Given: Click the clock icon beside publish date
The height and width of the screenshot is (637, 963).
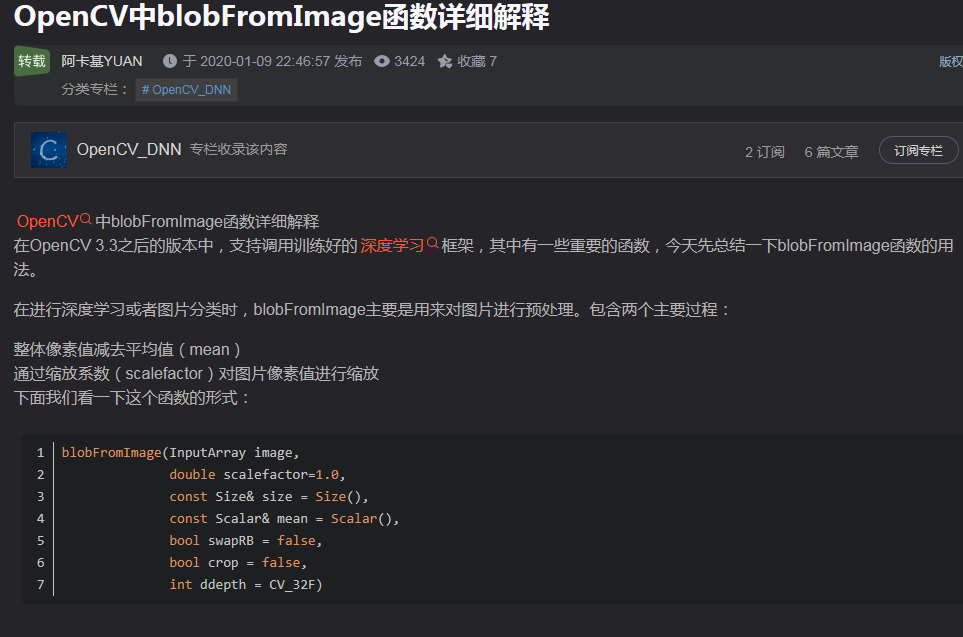Looking at the screenshot, I should (x=169, y=61).
